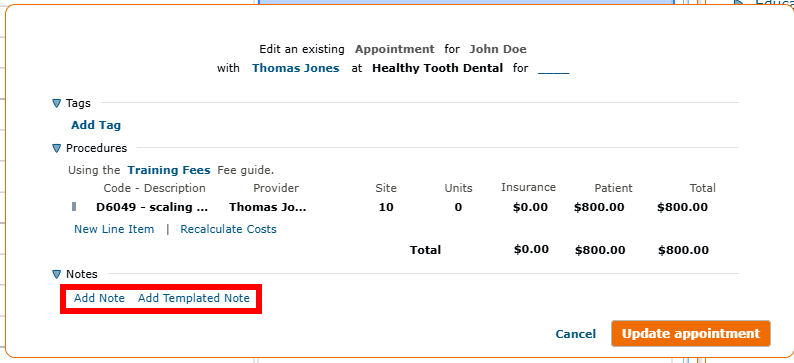The height and width of the screenshot is (363, 794).
Task: Collapse the Tags section triangle
Action: point(56,103)
